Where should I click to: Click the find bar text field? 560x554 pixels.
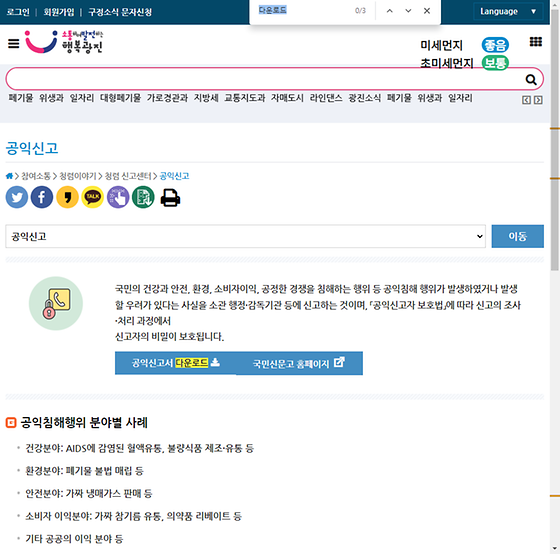pos(304,10)
